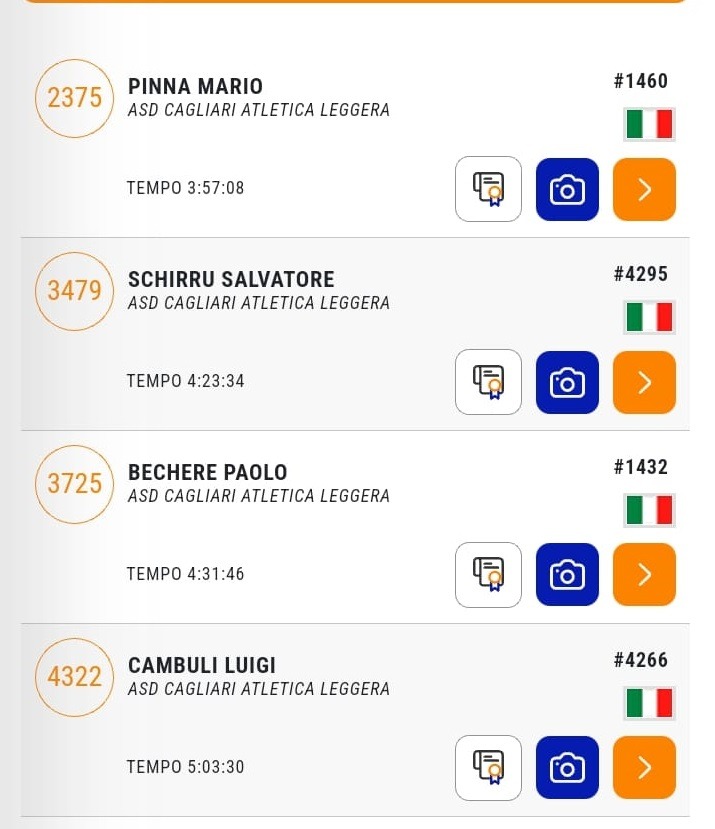Screen dimensions: 715x829
Task: Open certificate for Schirru Salvatore
Action: [488, 382]
